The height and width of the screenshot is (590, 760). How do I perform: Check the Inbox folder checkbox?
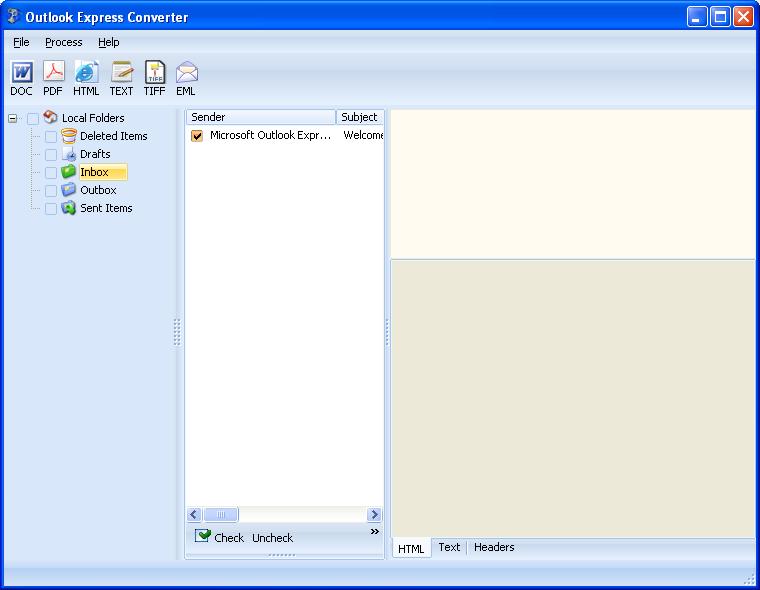pyautogui.click(x=51, y=173)
